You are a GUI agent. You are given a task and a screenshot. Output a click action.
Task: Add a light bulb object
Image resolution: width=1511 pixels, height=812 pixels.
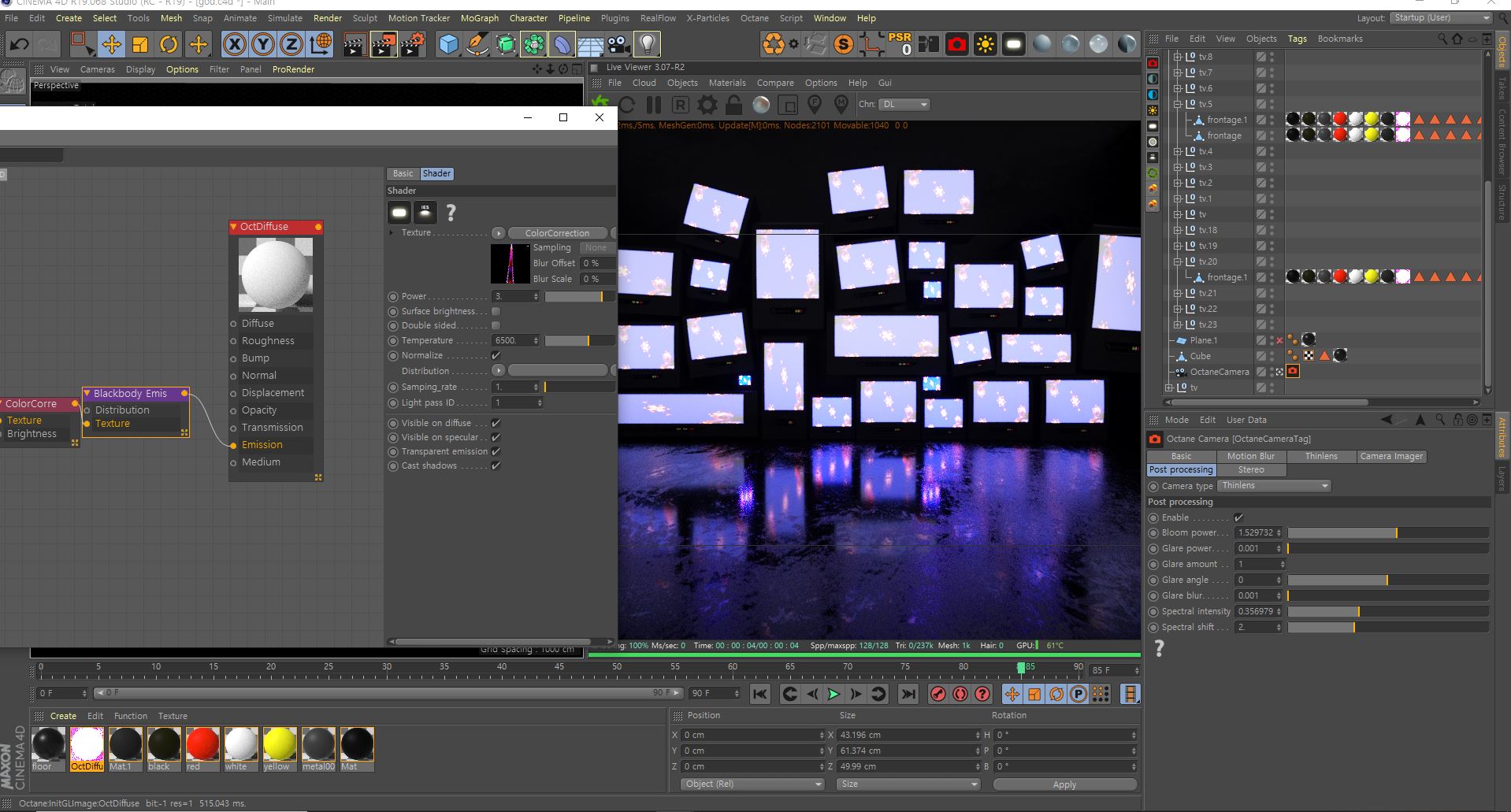pos(647,44)
